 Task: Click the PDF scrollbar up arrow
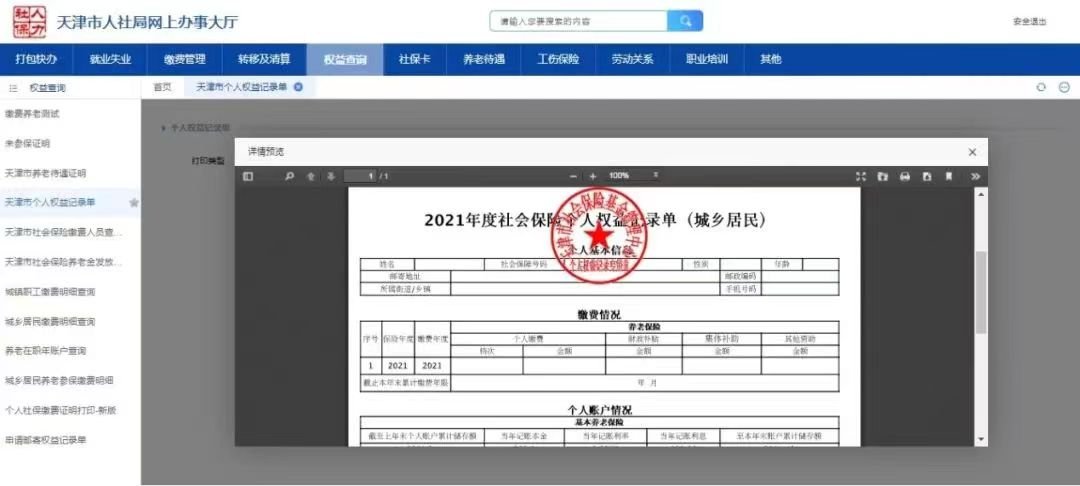tap(981, 193)
